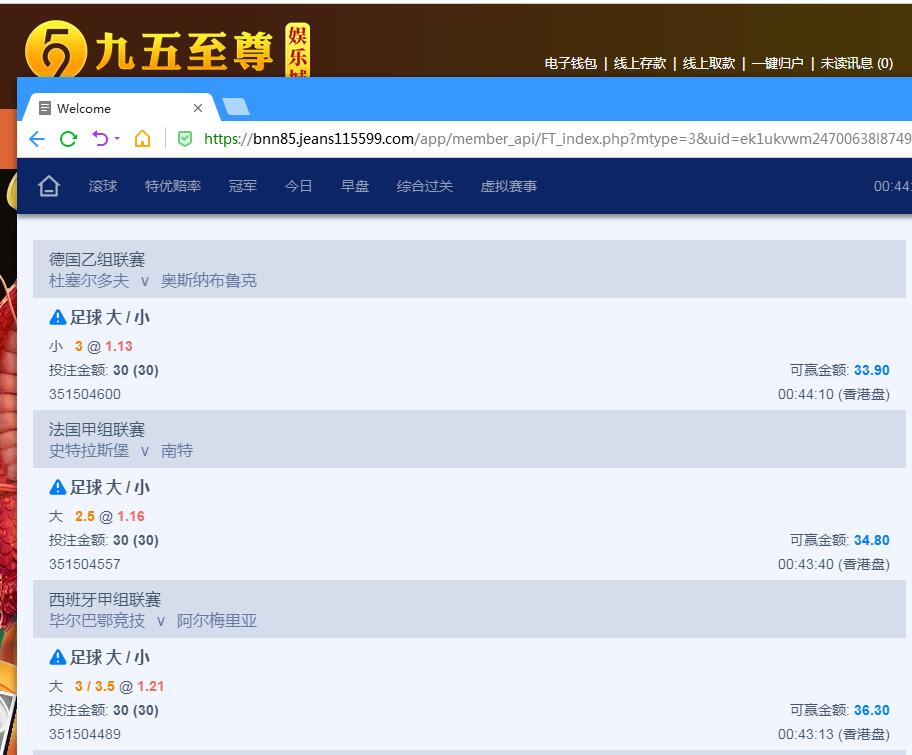Click 线上取款 link in background page
The image size is (912, 755).
pos(709,63)
